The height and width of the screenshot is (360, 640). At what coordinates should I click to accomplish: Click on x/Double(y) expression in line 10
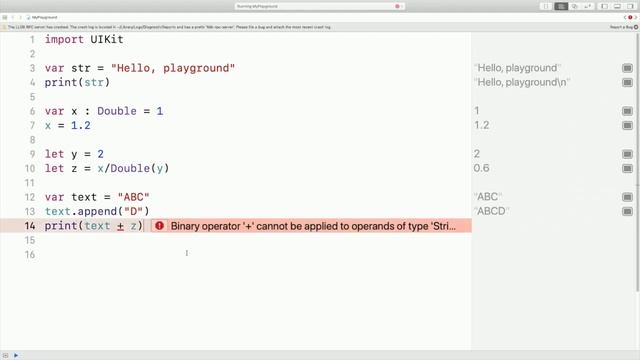(x=133, y=168)
